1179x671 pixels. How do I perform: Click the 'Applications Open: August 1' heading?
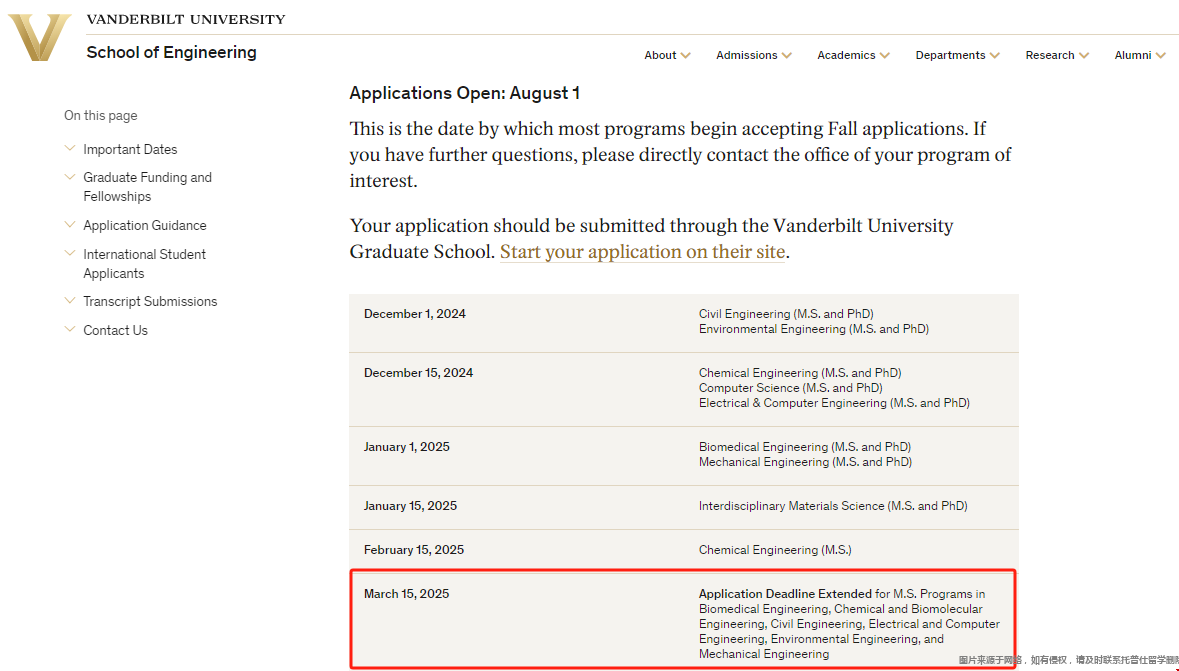(465, 93)
